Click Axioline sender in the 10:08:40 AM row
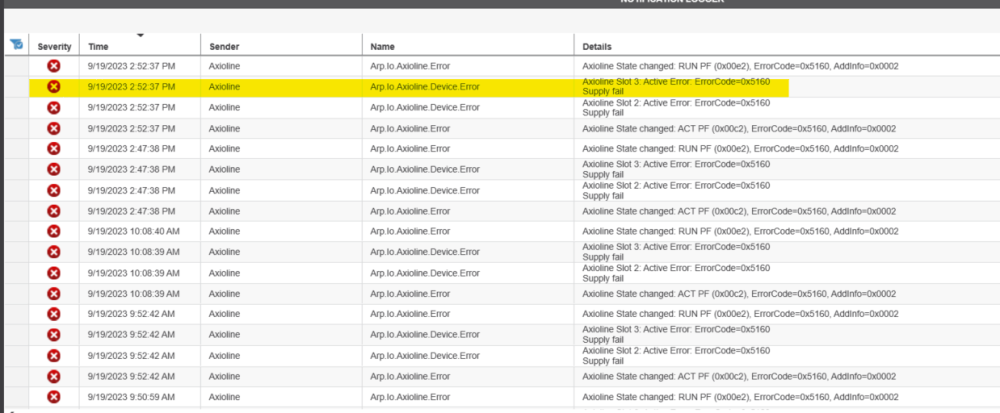The height and width of the screenshot is (413, 1000). (225, 231)
